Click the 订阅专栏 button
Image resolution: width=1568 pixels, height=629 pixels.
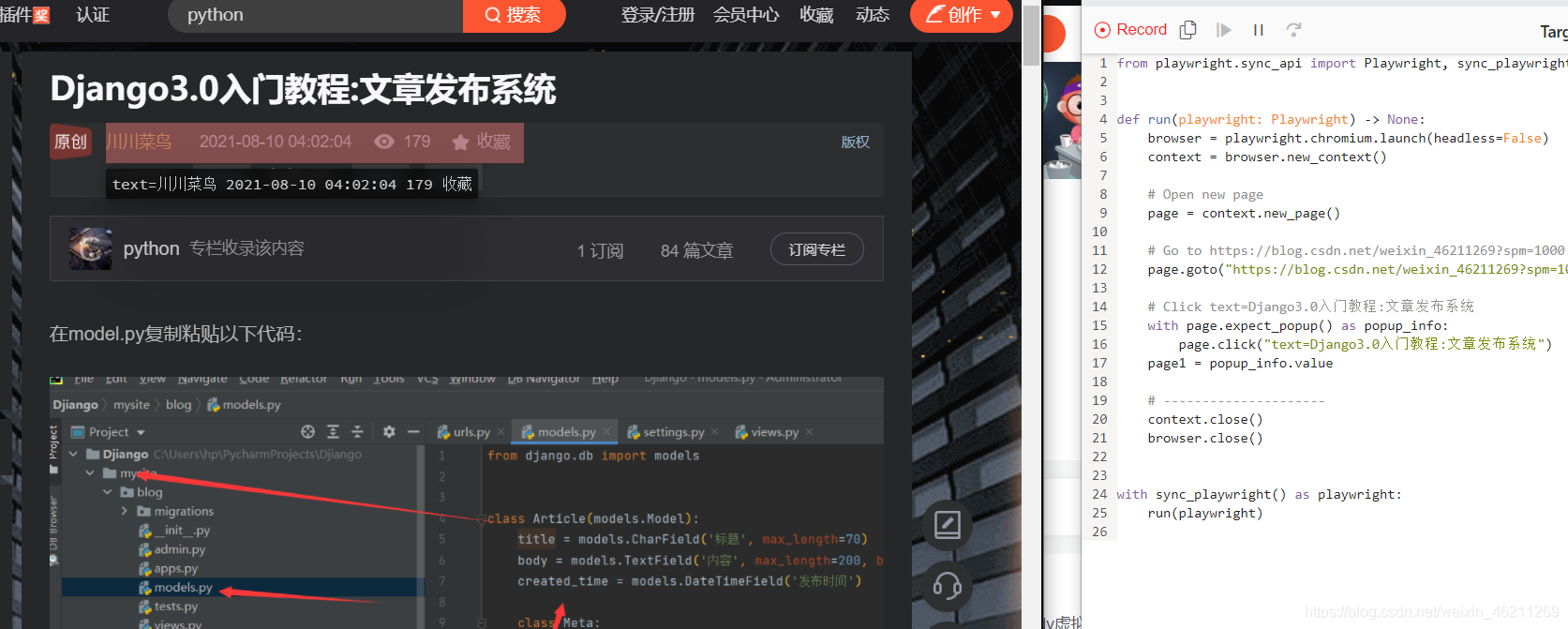click(817, 249)
